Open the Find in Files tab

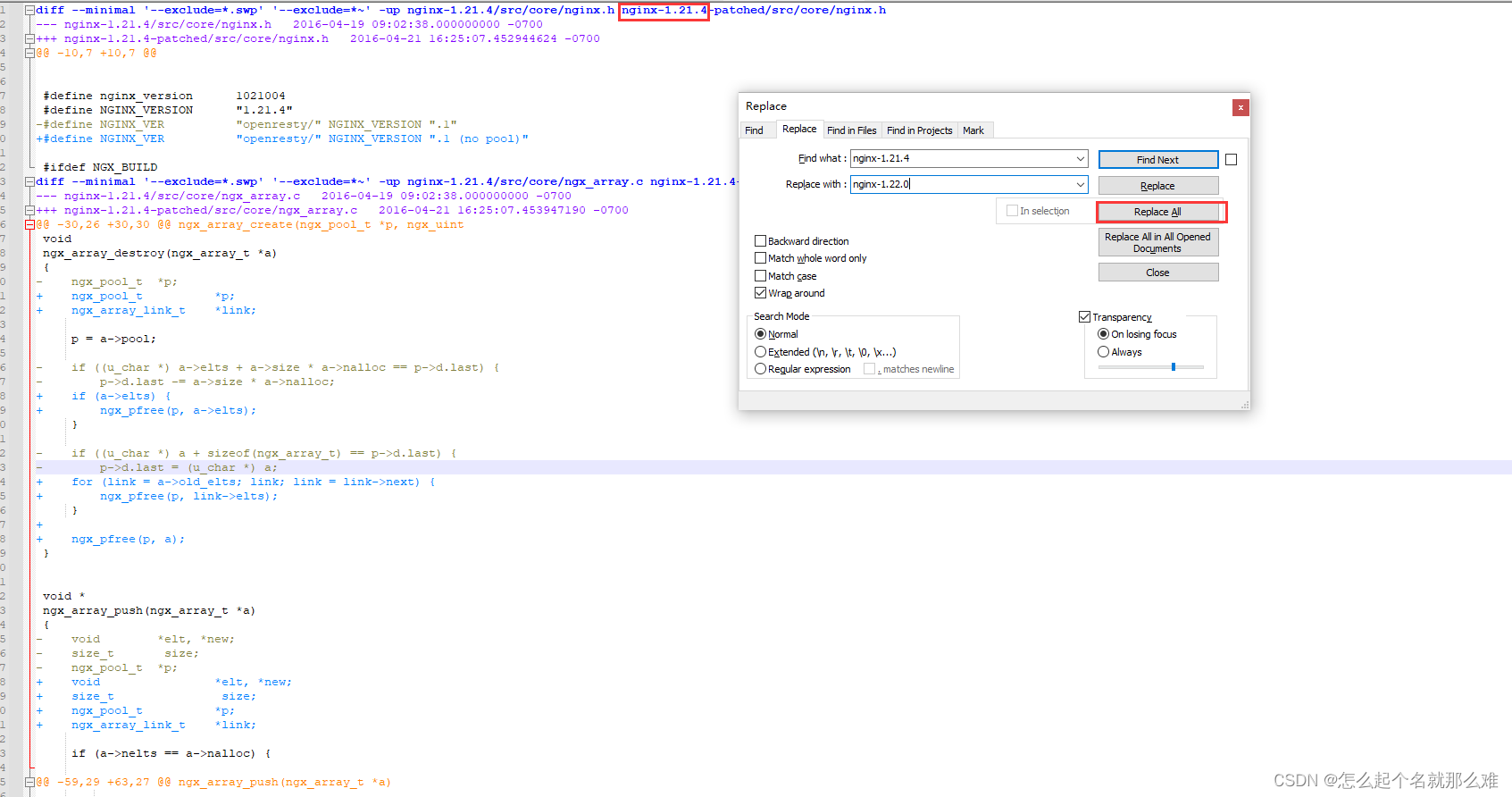click(851, 130)
